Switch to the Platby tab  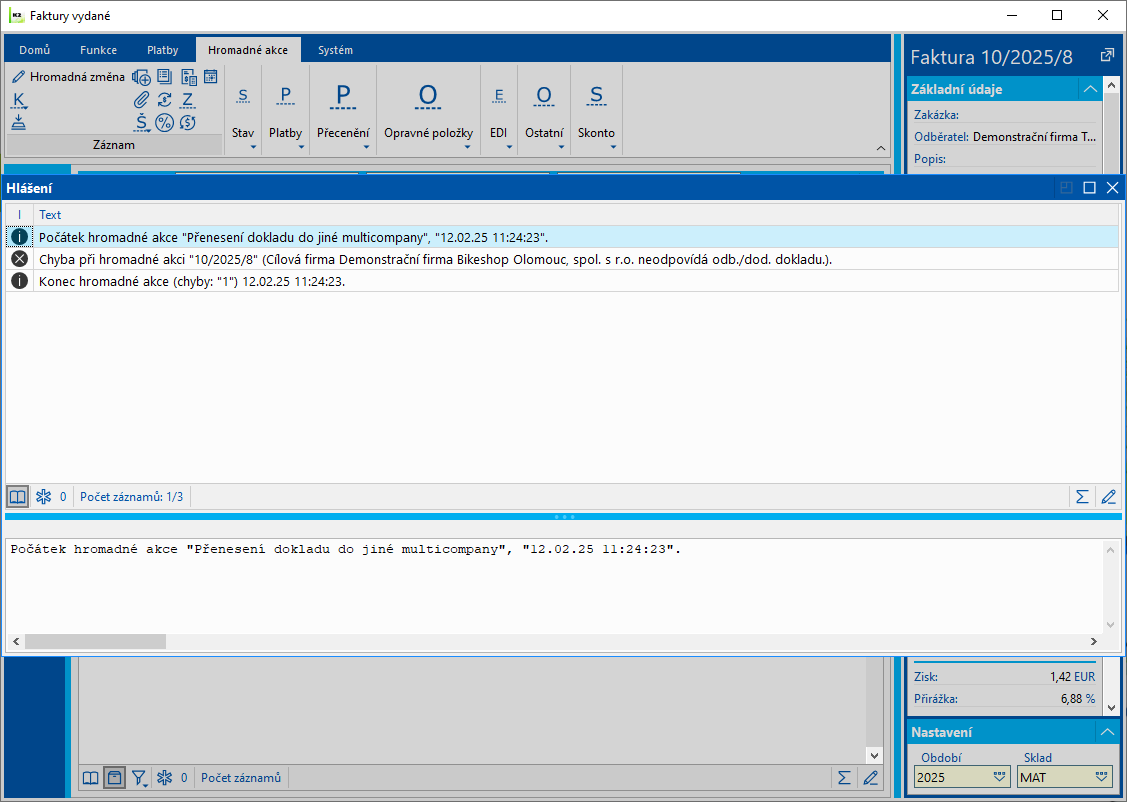click(x=162, y=50)
